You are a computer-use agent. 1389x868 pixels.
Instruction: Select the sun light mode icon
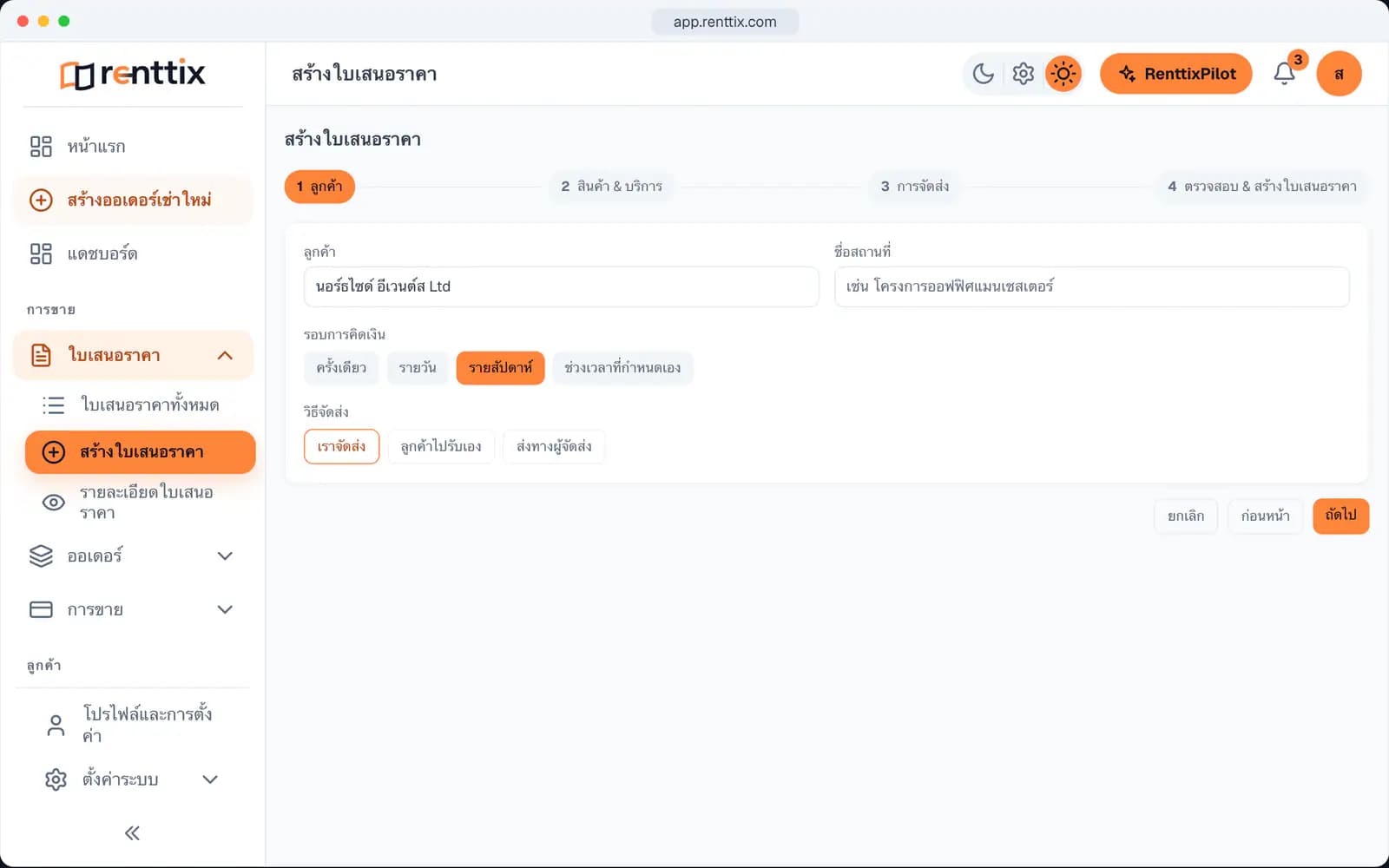pyautogui.click(x=1063, y=74)
